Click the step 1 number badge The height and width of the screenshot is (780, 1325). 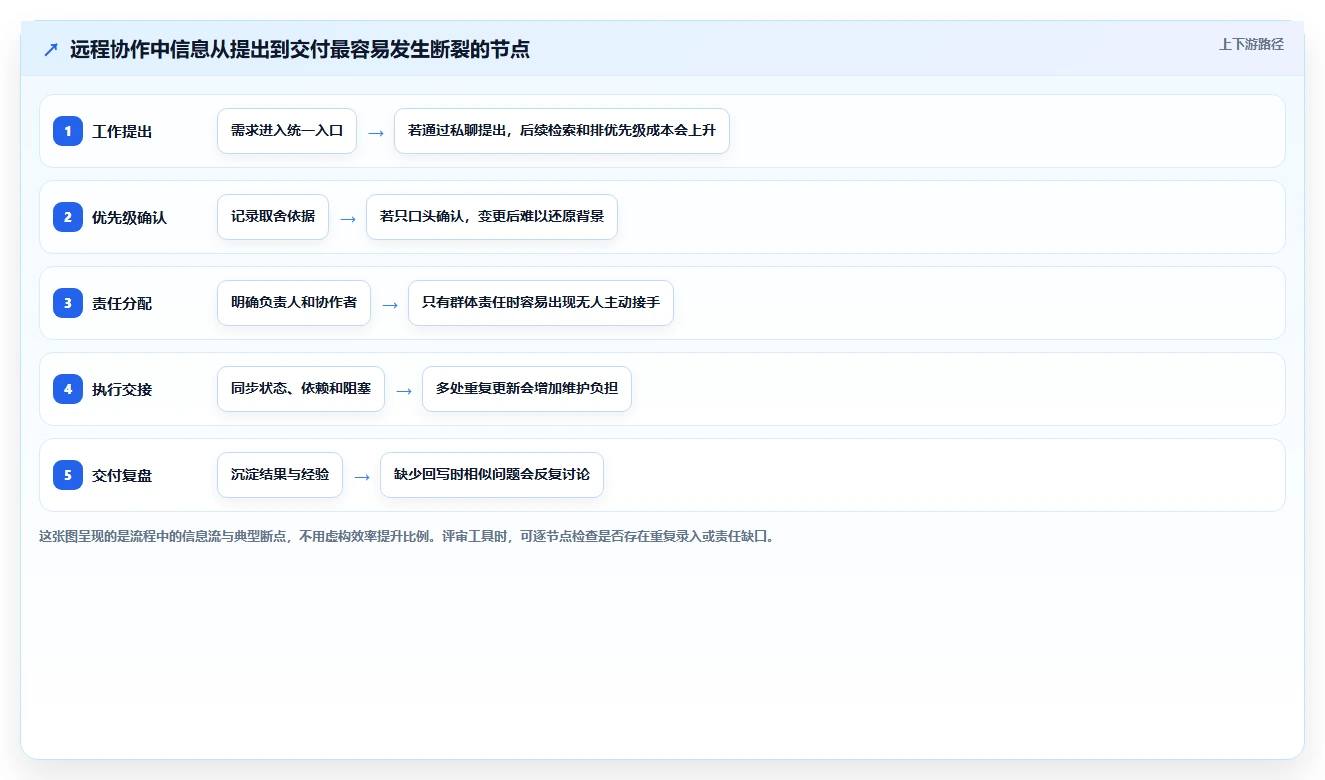click(x=68, y=131)
